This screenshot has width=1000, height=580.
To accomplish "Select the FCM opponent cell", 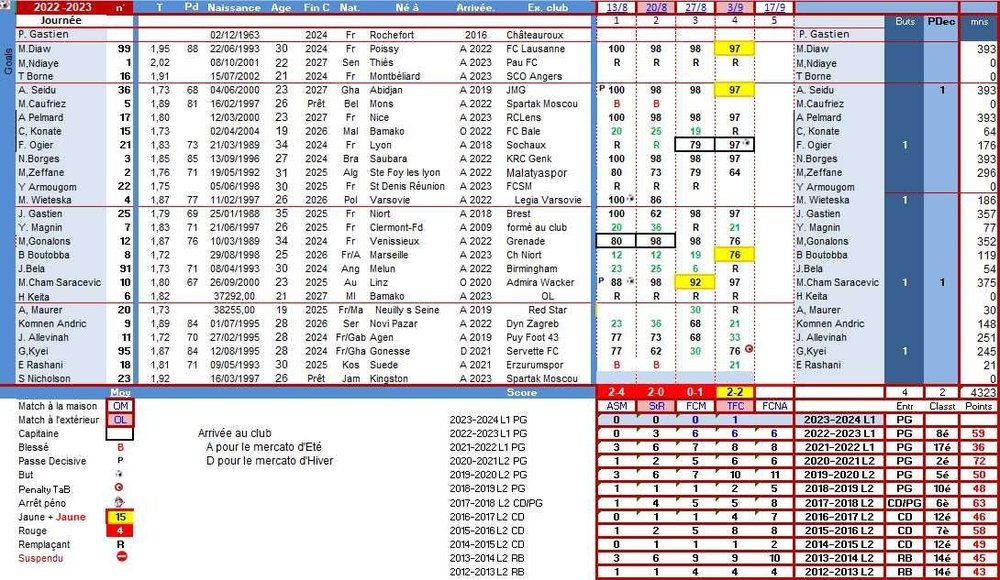I will point(695,406).
